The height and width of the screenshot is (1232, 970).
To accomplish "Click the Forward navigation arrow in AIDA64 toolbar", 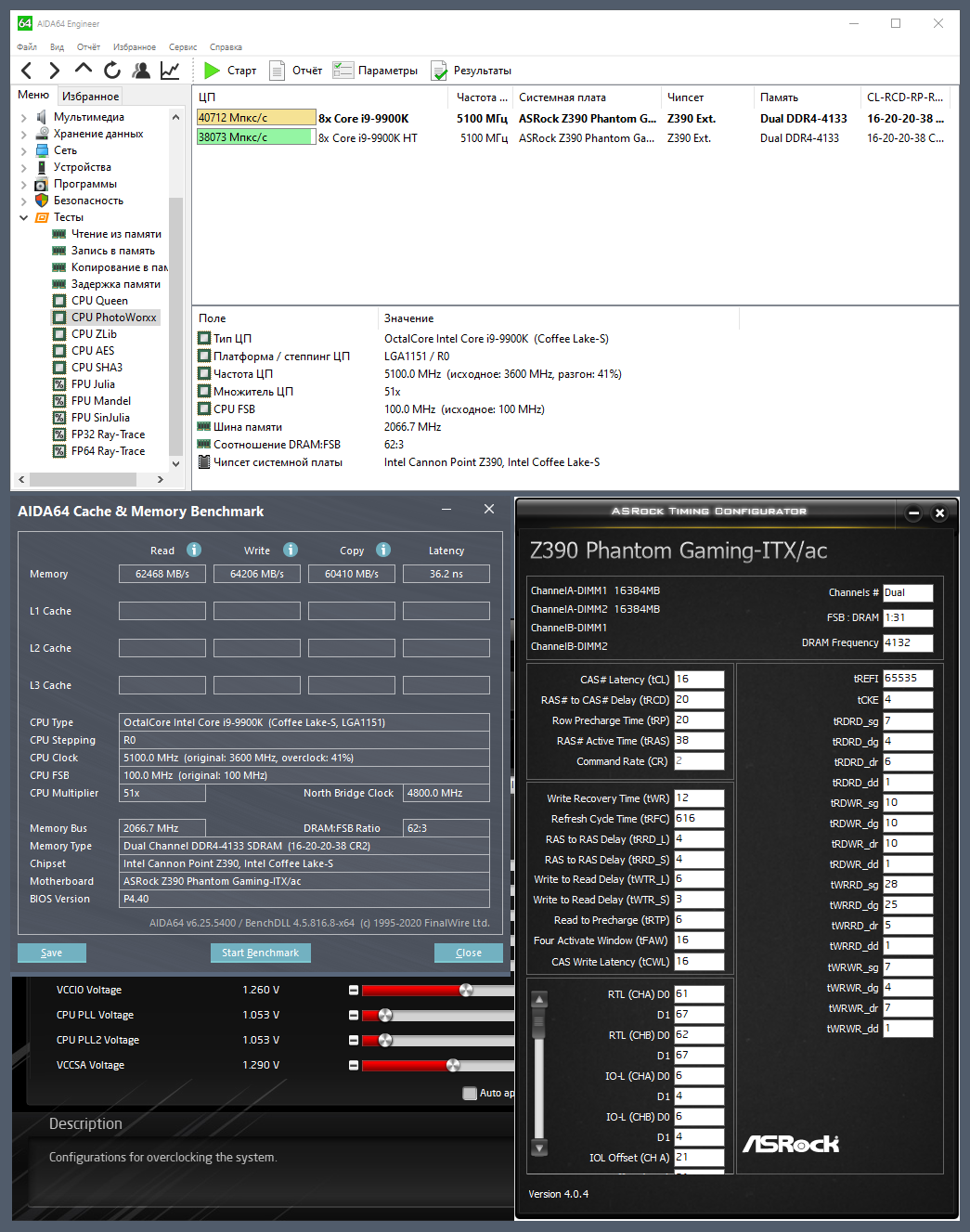I will click(x=54, y=70).
